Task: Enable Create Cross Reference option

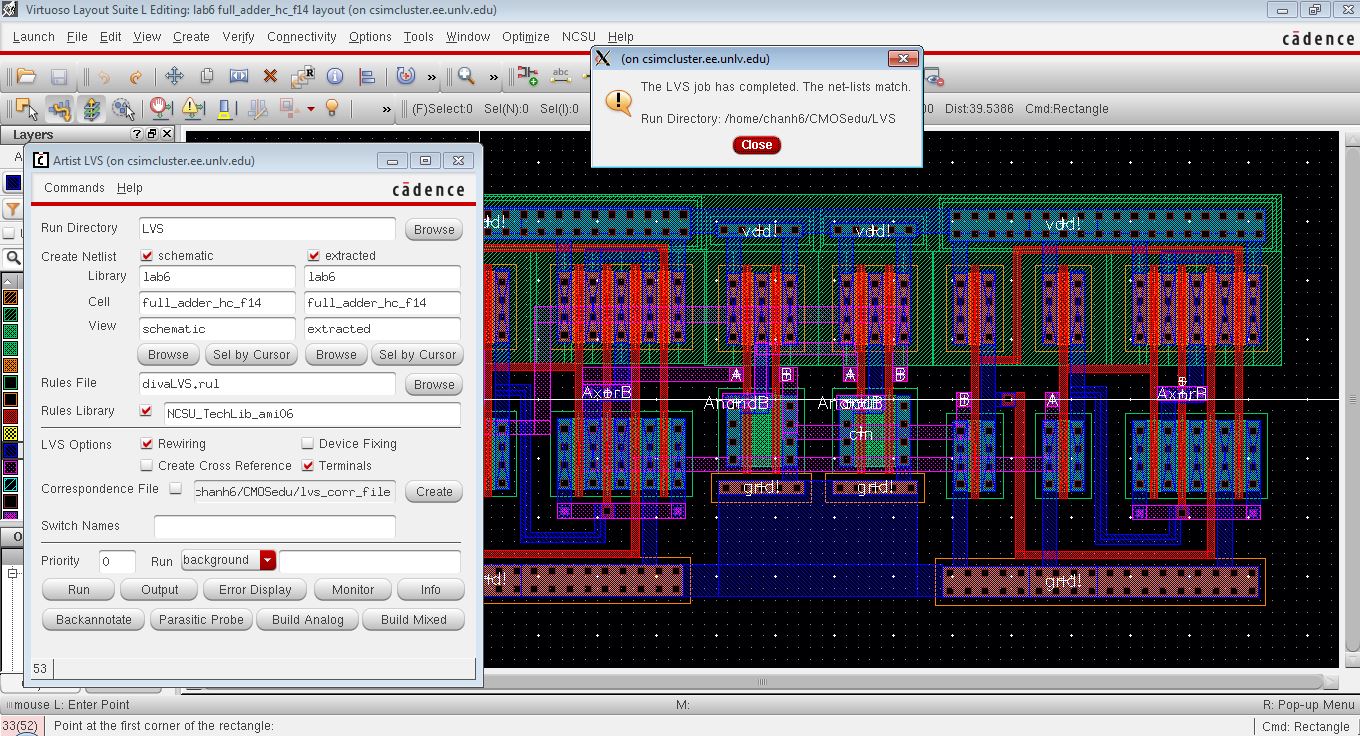Action: pyautogui.click(x=146, y=465)
